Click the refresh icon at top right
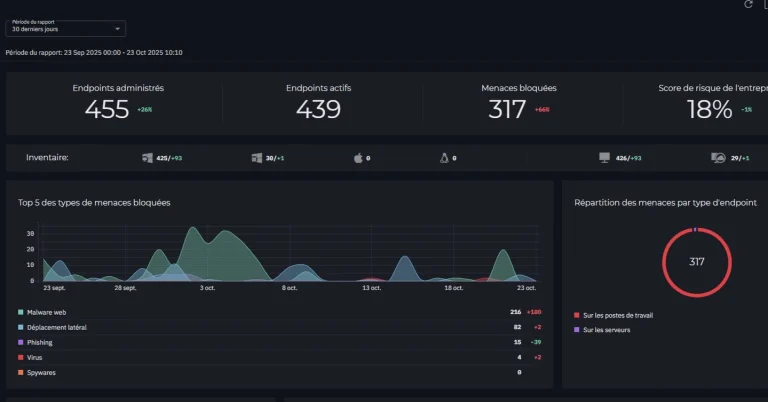Image resolution: width=768 pixels, height=402 pixels. [747, 5]
